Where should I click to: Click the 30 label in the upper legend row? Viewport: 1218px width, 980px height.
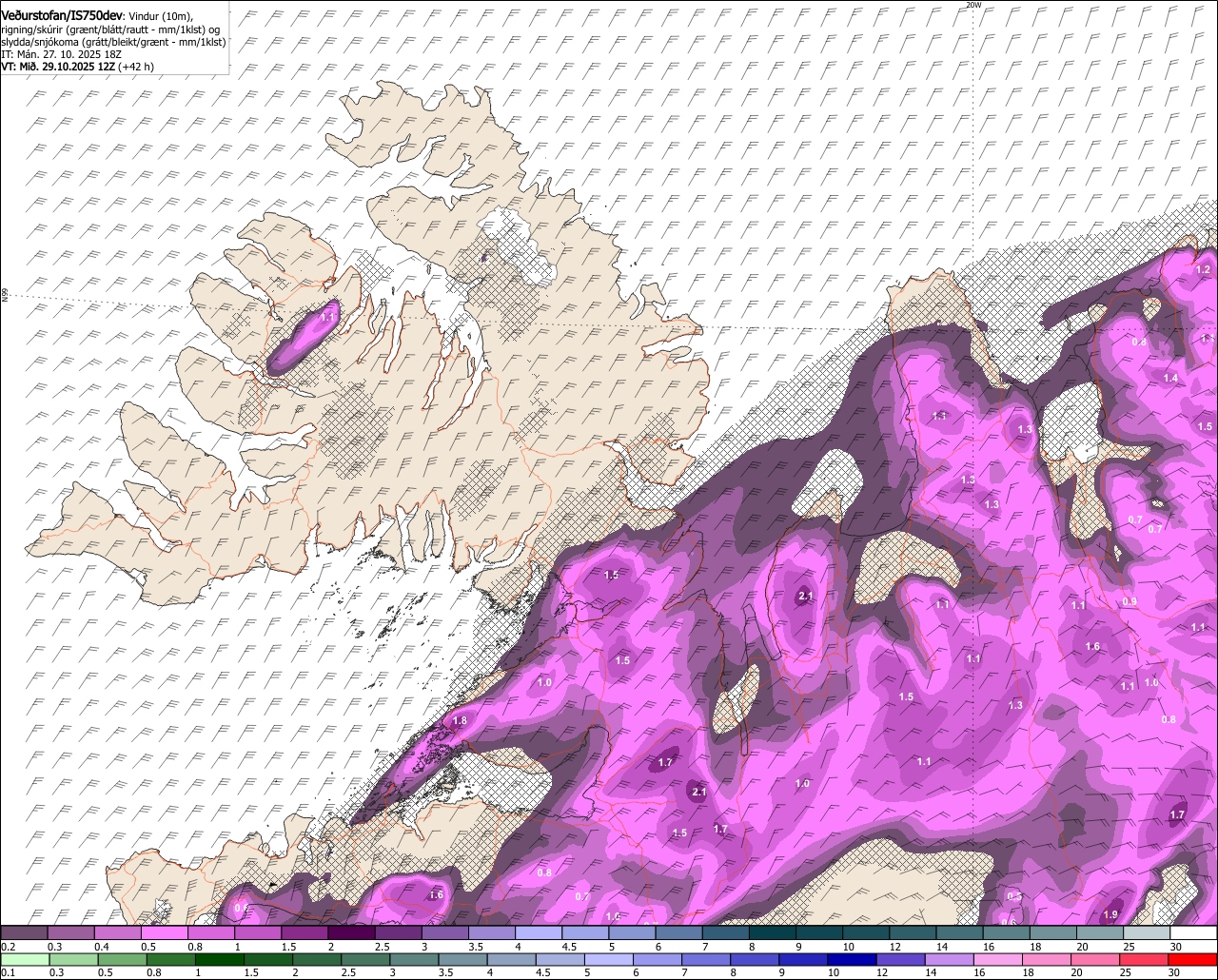click(1176, 947)
